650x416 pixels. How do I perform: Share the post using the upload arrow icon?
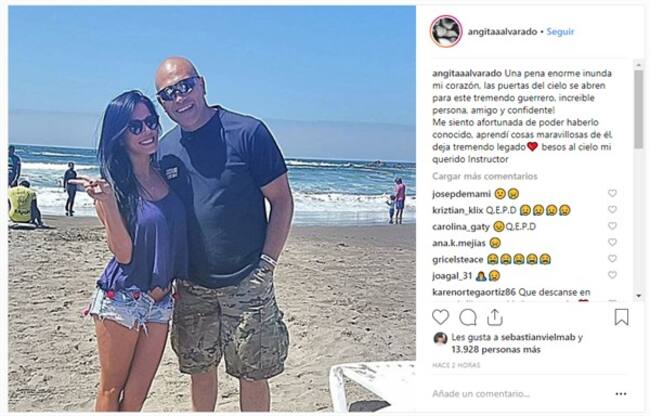click(495, 317)
